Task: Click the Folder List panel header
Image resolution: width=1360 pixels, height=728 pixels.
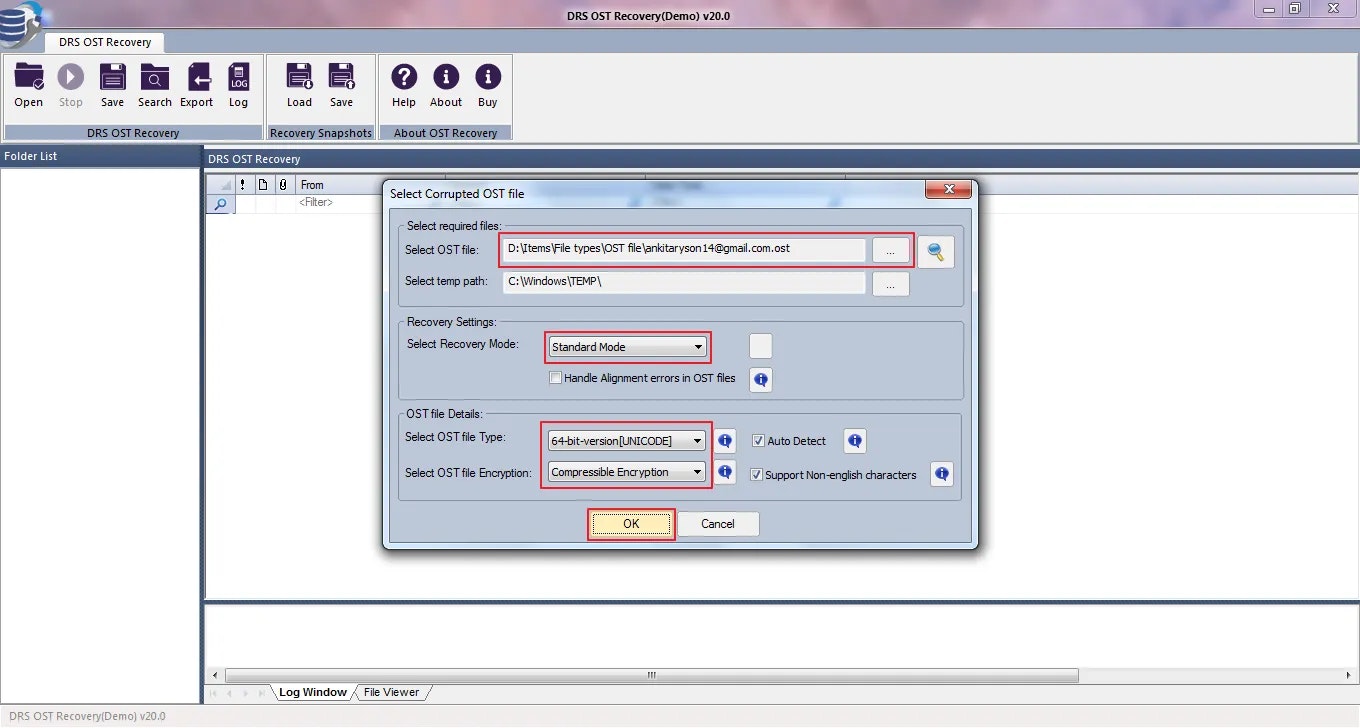Action: click(x=100, y=156)
